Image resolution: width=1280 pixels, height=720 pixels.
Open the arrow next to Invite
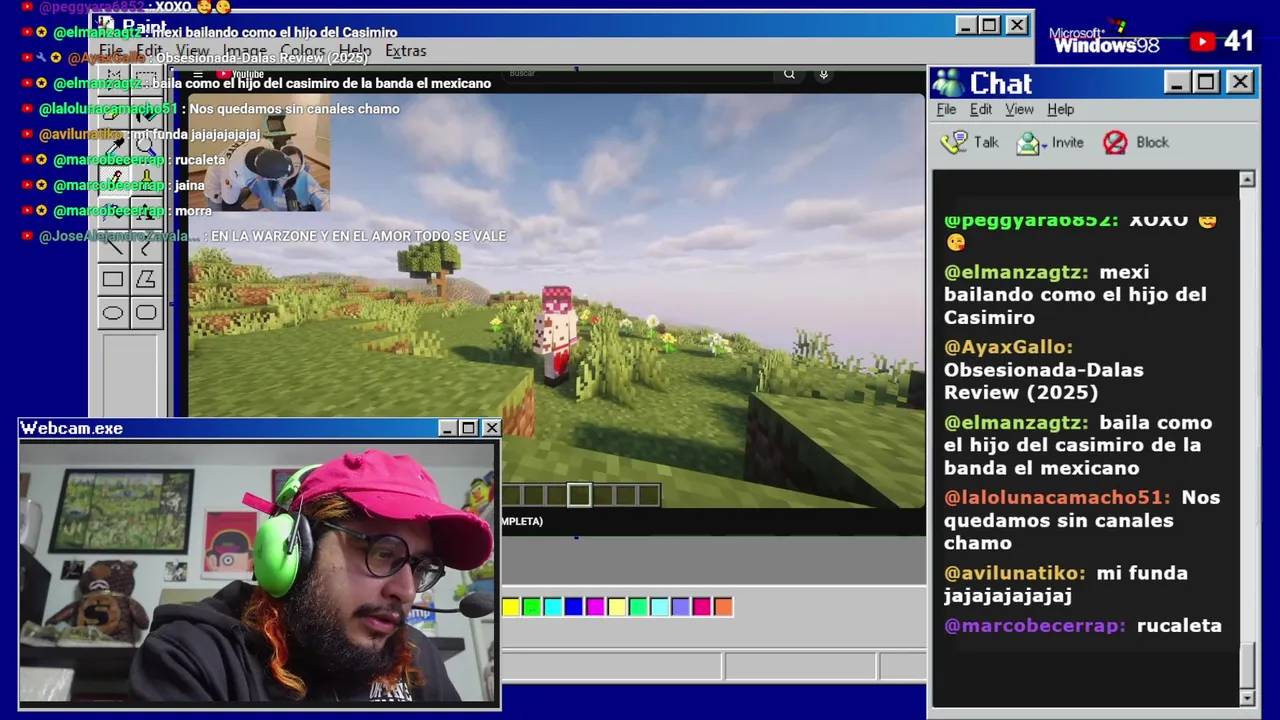tap(1044, 144)
